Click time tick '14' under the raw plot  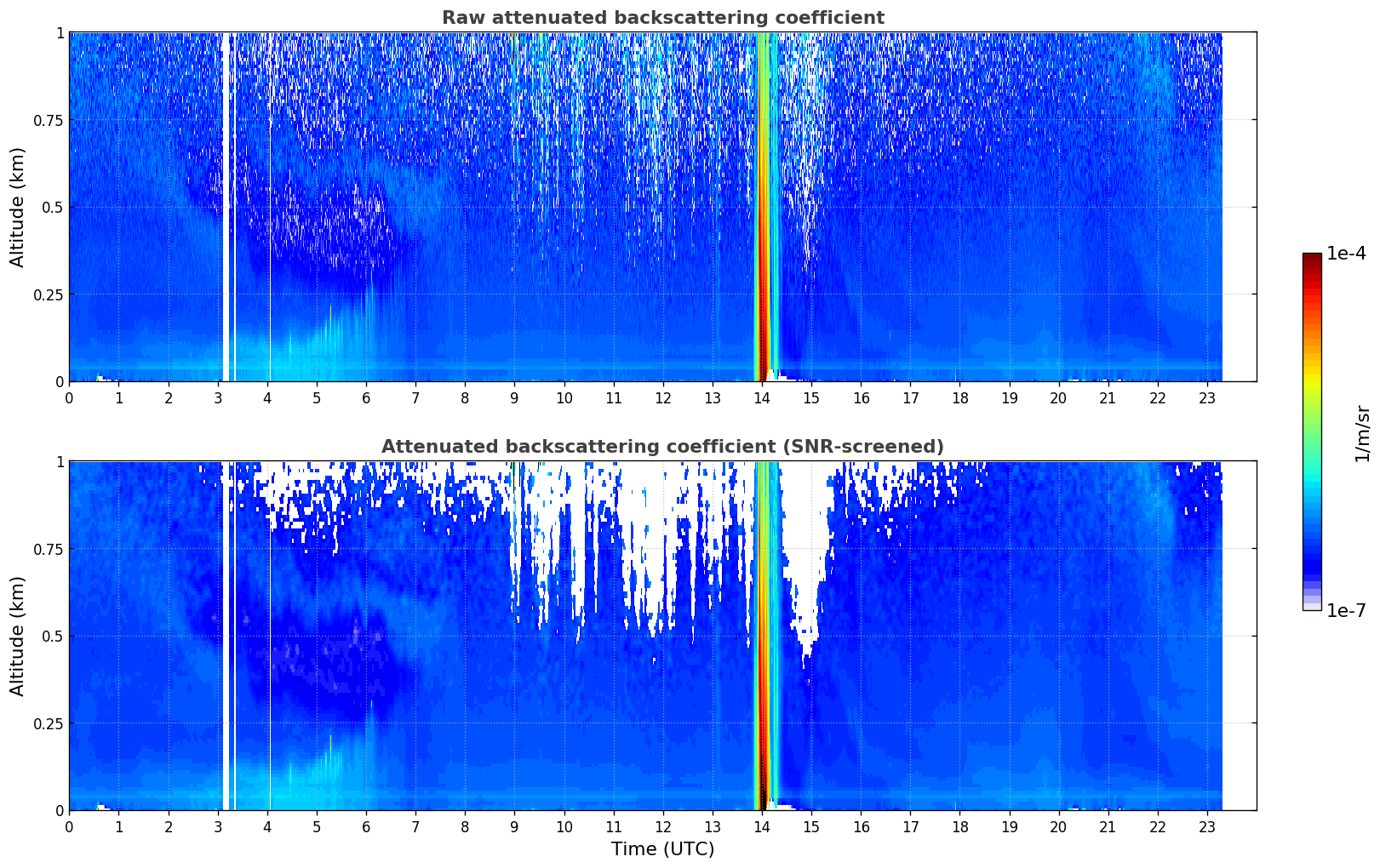point(762,397)
